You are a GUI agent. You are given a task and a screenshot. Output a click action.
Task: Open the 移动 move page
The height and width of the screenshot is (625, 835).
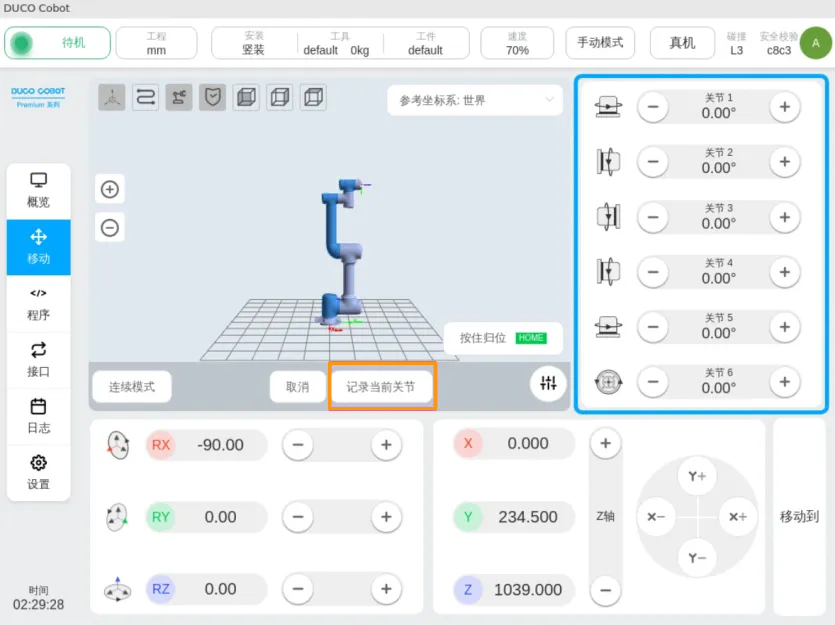pos(38,248)
